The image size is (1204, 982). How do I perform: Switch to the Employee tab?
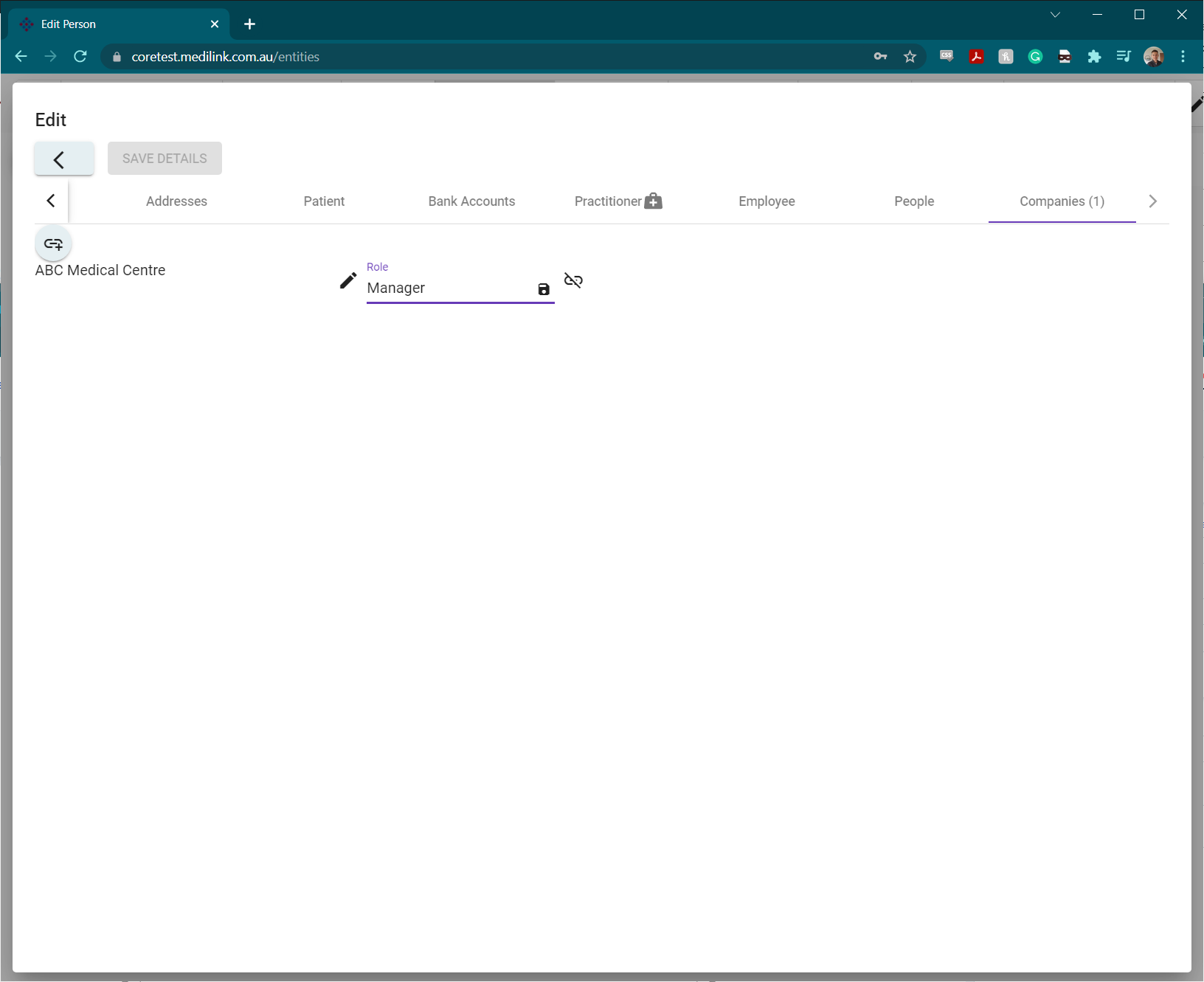[767, 201]
